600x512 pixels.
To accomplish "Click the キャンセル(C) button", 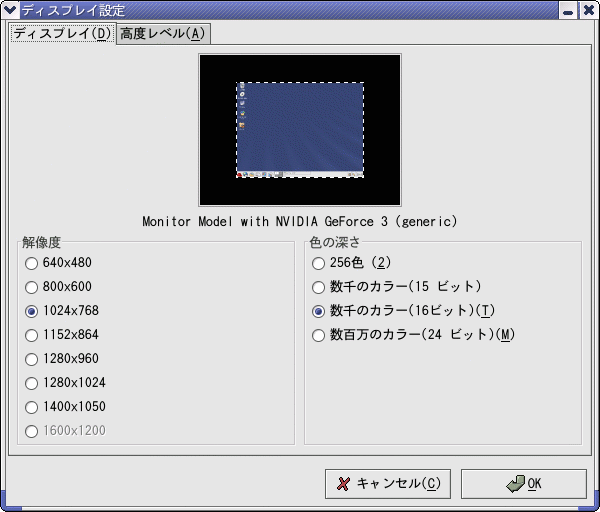I will (x=388, y=484).
